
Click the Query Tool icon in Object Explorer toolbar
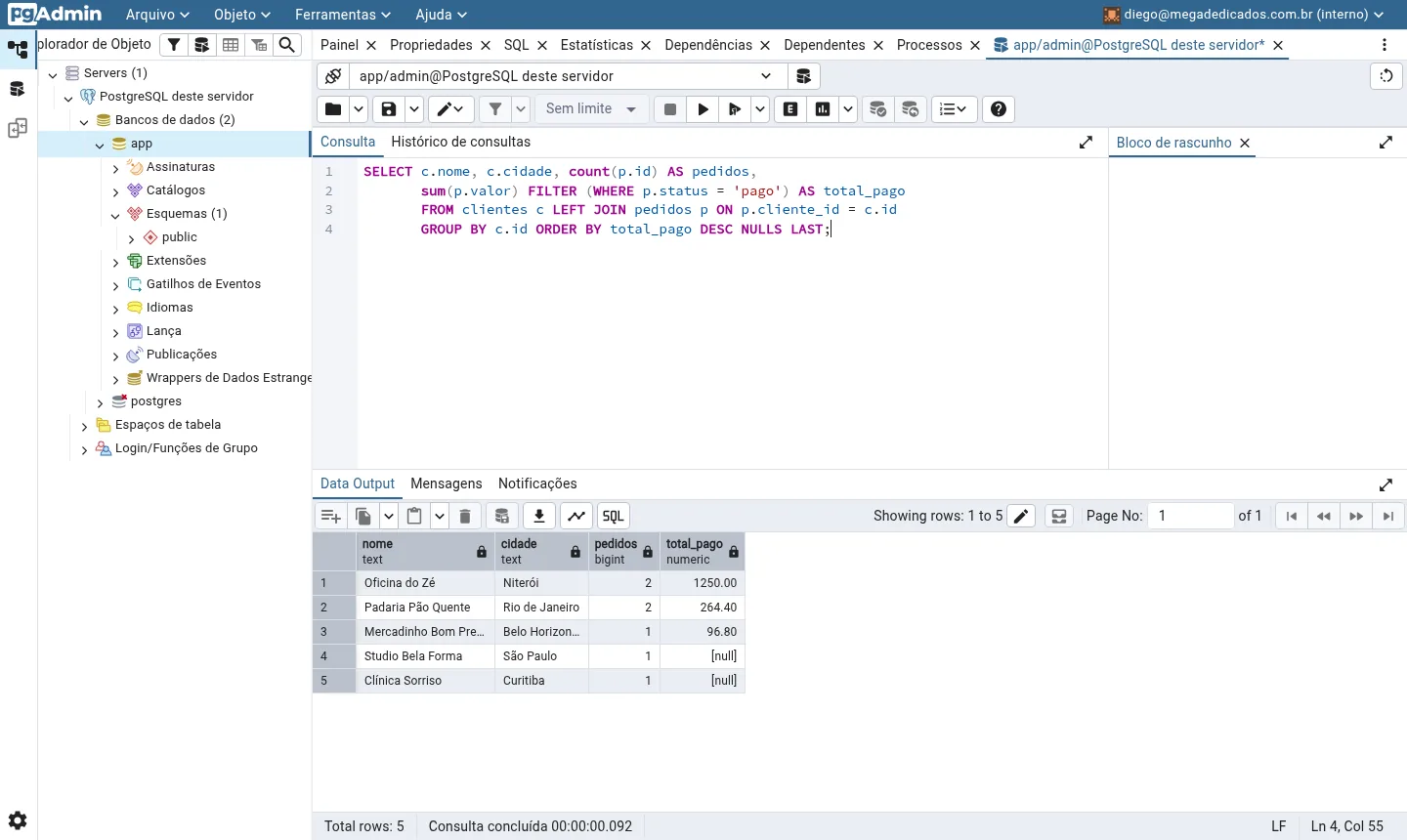point(202,45)
